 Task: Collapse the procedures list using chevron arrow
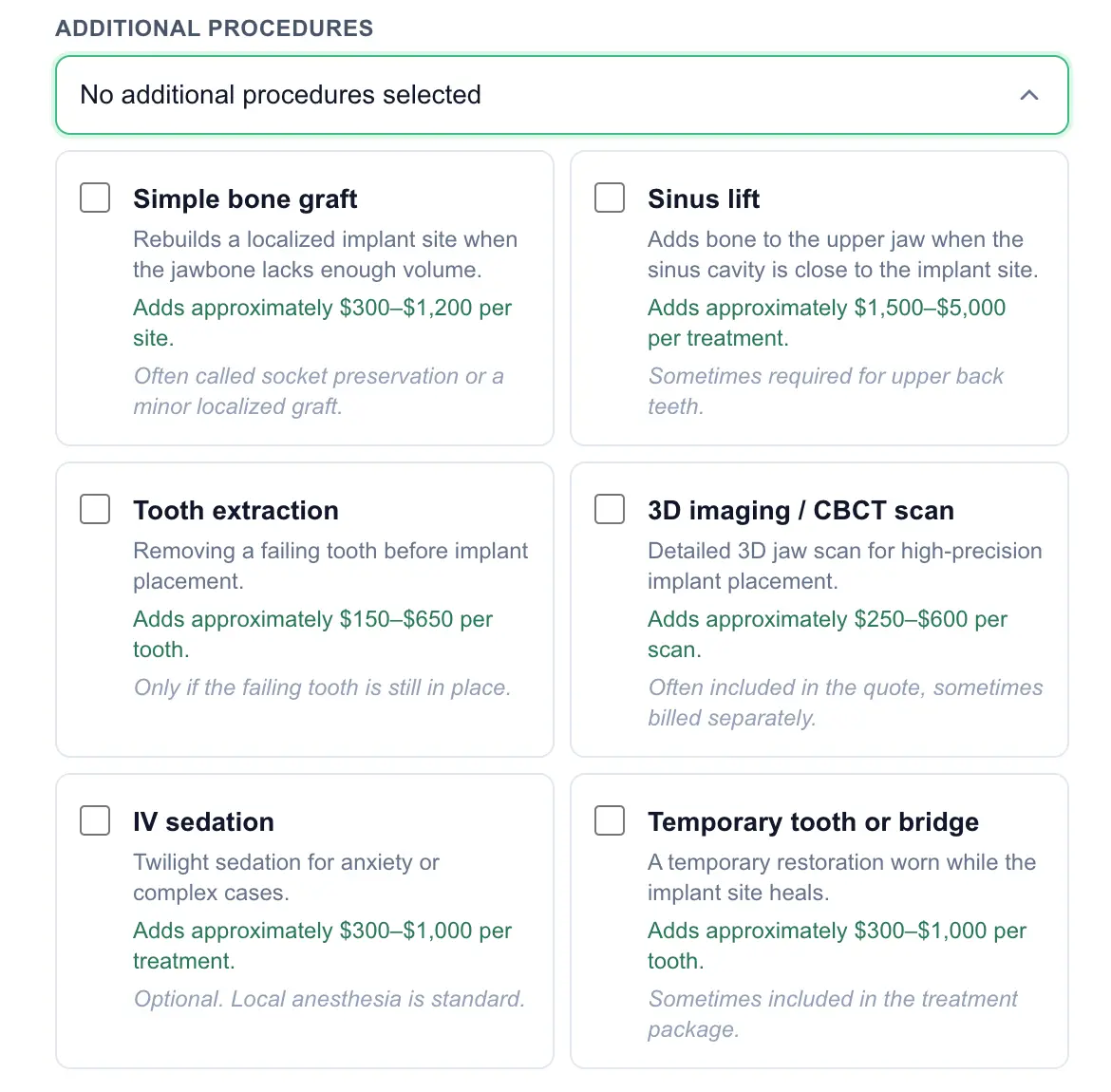click(1028, 95)
